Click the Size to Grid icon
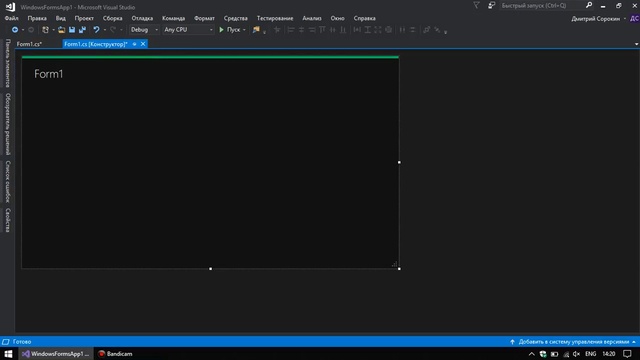 (x=389, y=30)
